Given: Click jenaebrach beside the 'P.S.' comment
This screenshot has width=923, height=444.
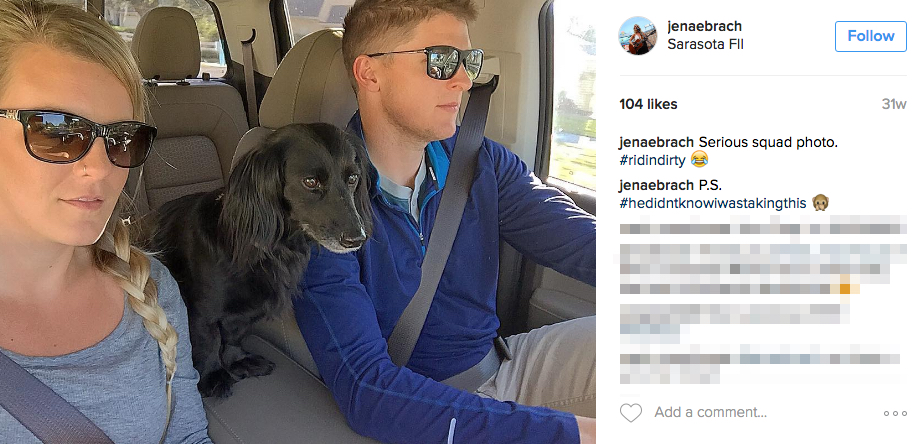Looking at the screenshot, I should [x=656, y=186].
